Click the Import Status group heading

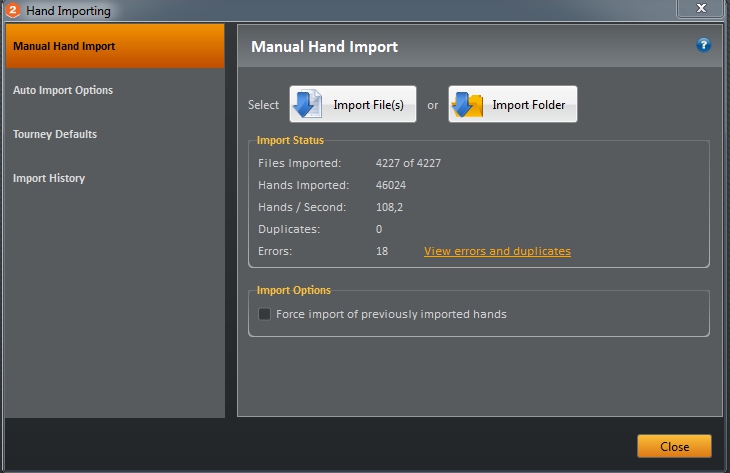(x=290, y=140)
